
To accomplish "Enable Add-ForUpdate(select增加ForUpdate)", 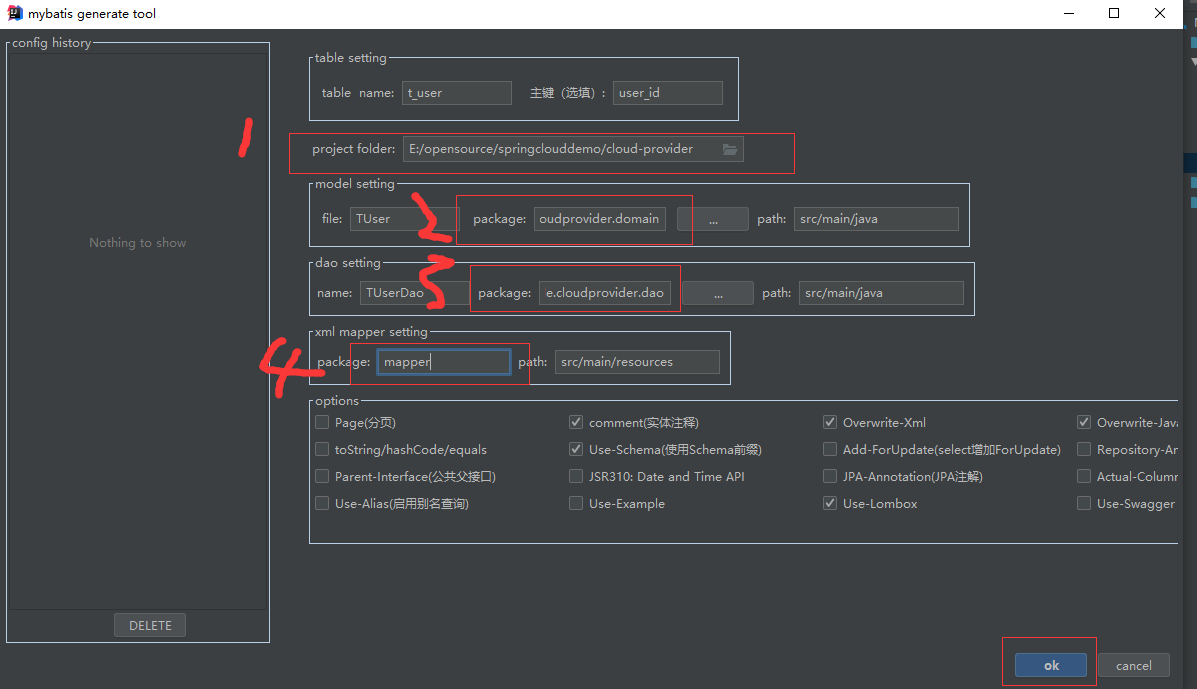I will [x=830, y=449].
